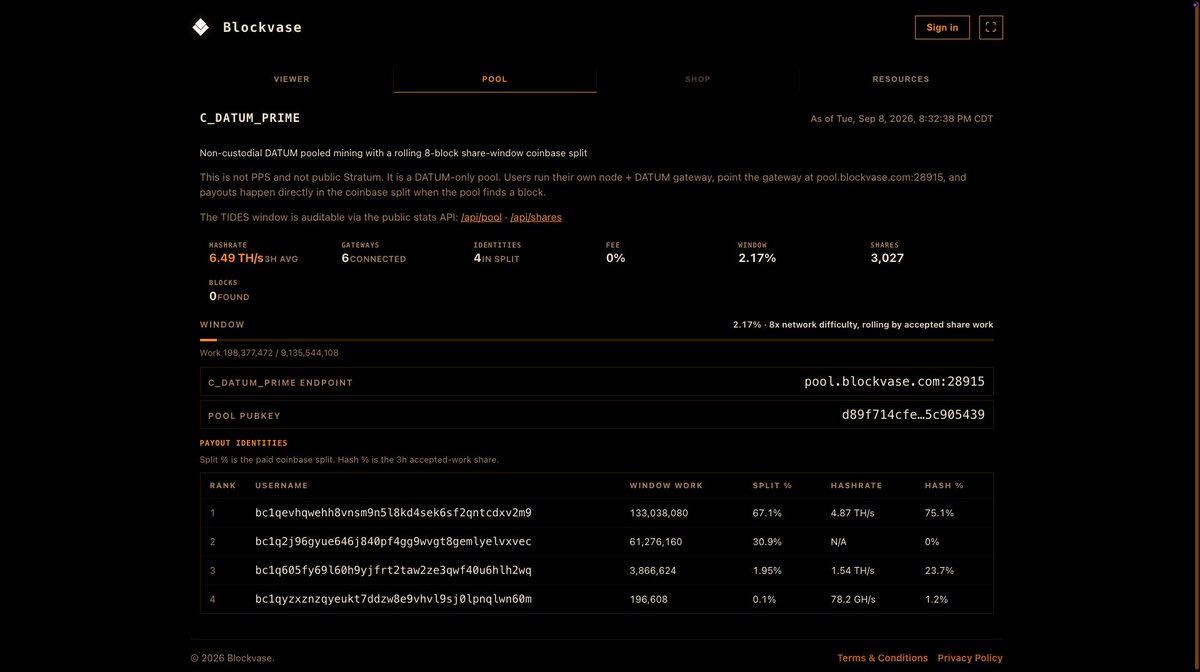Viewport: 1200px width, 672px height.
Task: Select username bc1qyzxznzqyeukt7ddzw8e9vhvl9sj0lpnqlwn60m
Action: (x=393, y=600)
